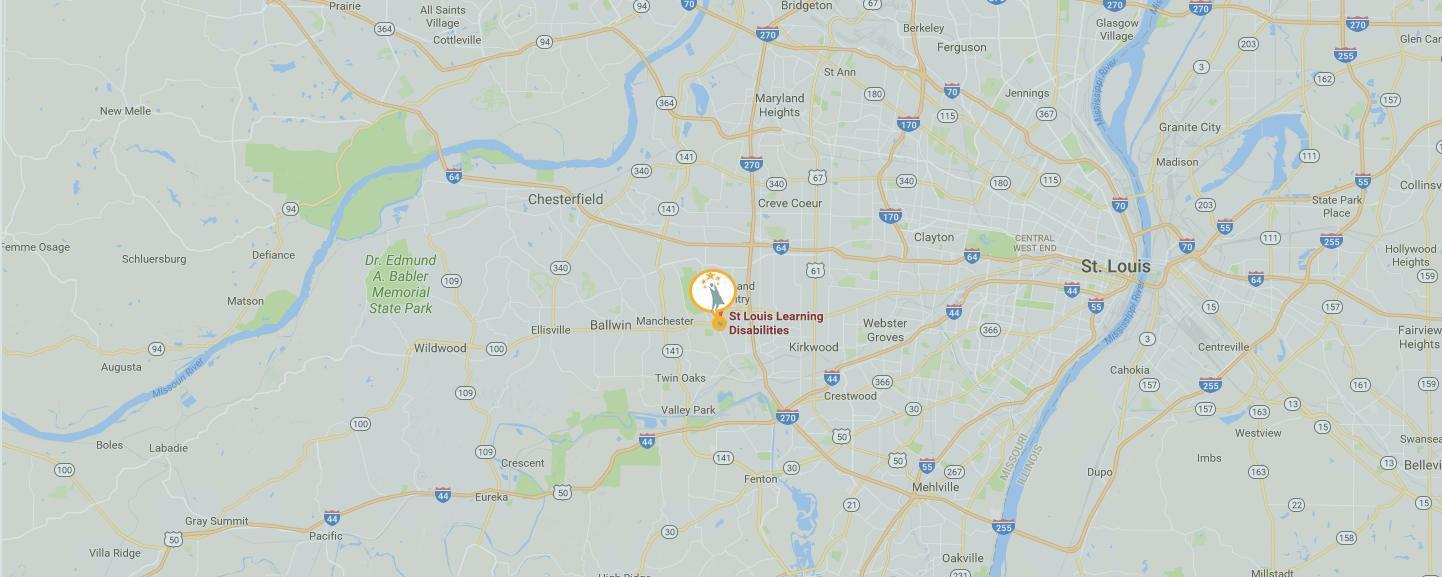
Task: Click the Route 21 highway shield
Action: click(x=851, y=505)
